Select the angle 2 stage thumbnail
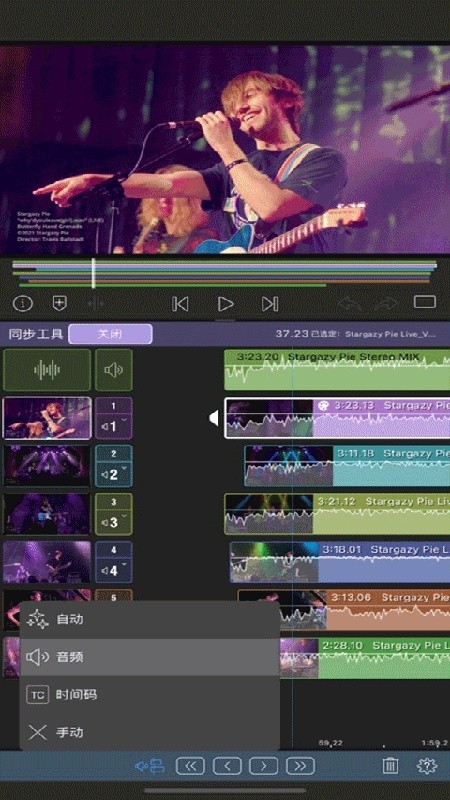450x800 pixels. pyautogui.click(x=47, y=466)
